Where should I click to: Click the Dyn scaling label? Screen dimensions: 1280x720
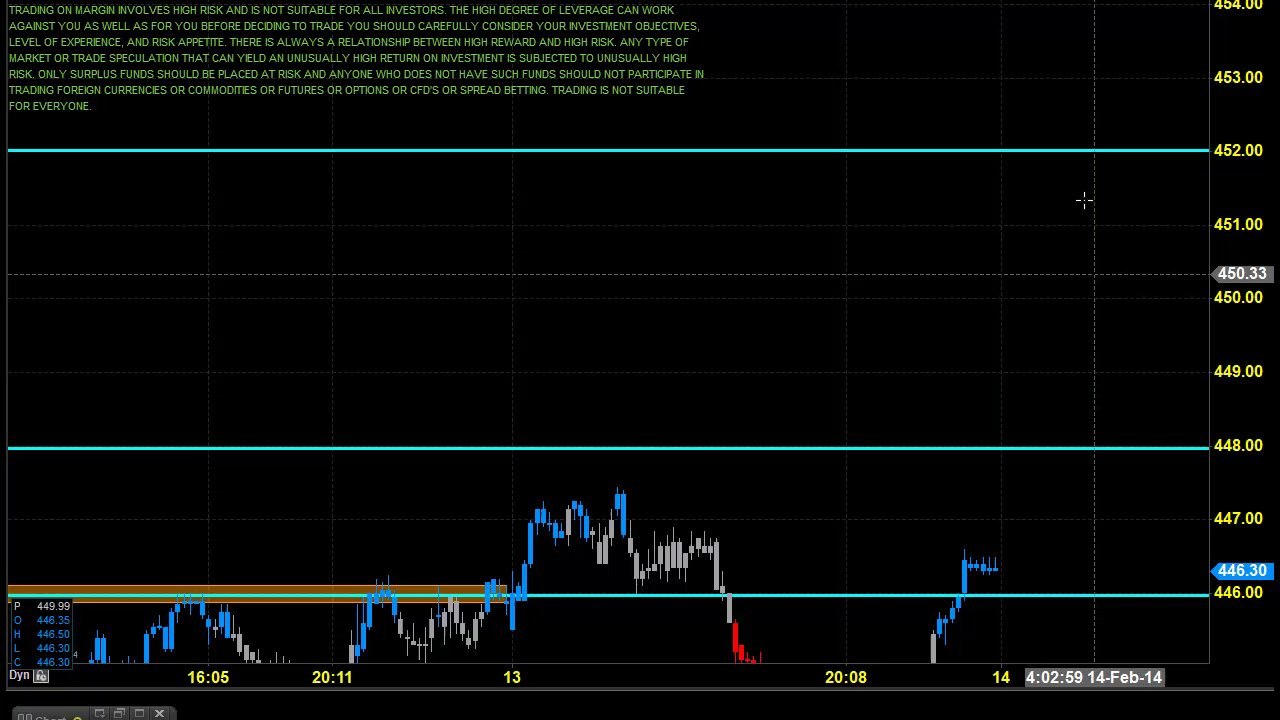tap(19, 676)
